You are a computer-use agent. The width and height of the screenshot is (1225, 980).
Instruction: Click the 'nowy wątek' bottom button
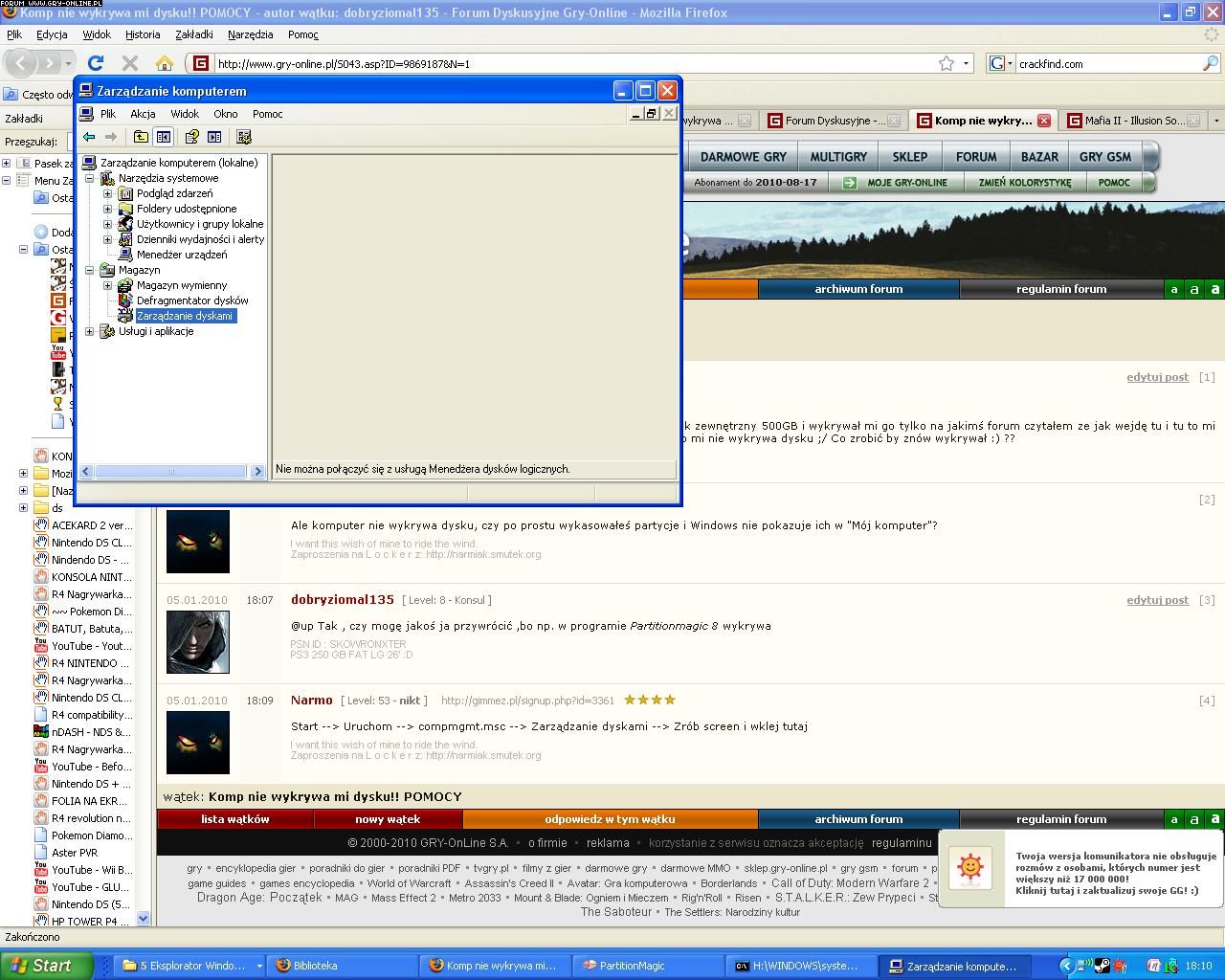click(x=388, y=819)
